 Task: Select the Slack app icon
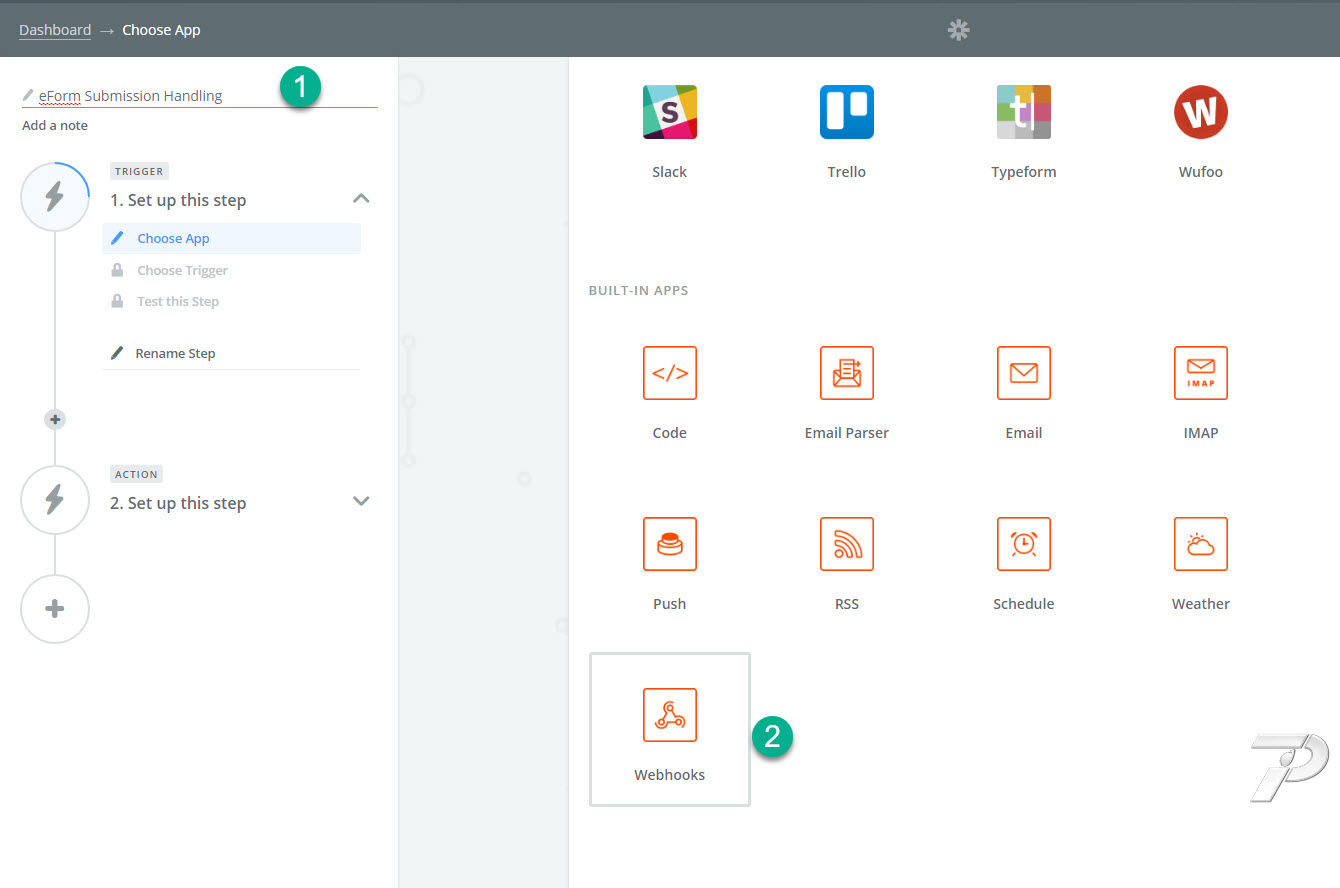pyautogui.click(x=669, y=112)
